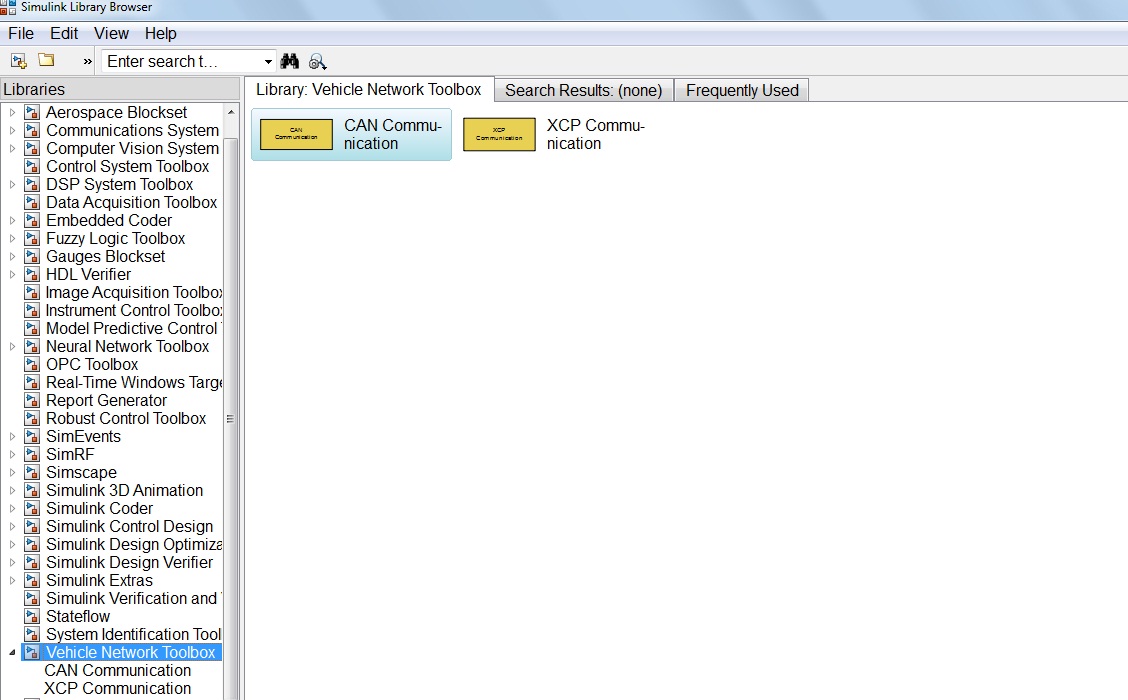The width and height of the screenshot is (1128, 700).
Task: Collapse the Vehicle Network Toolbox node
Action: (13, 653)
